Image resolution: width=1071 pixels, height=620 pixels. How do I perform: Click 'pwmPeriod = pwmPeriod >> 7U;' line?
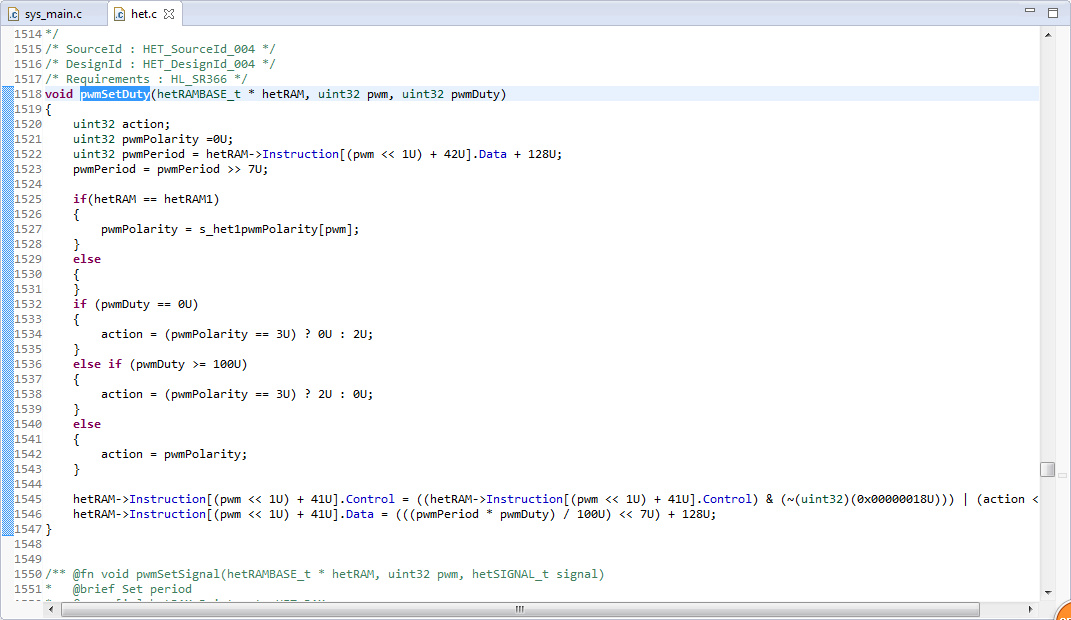click(171, 169)
